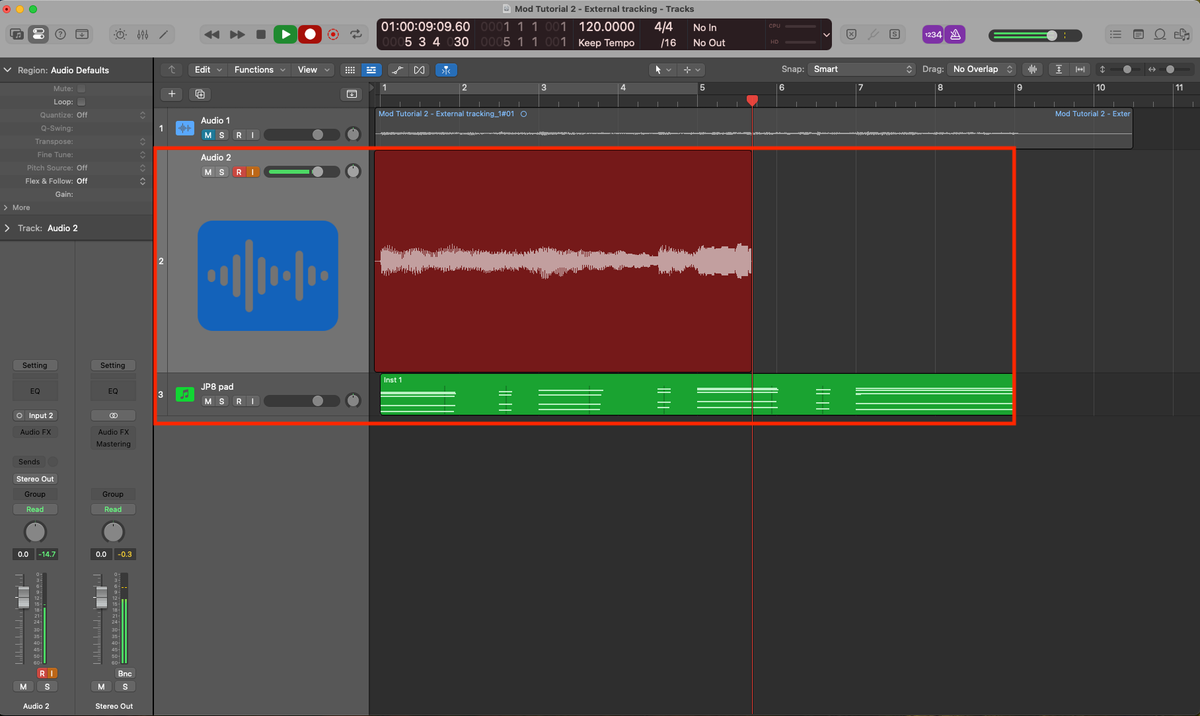1200x716 pixels.
Task: Expand the More section in the inspector
Action: point(22,207)
